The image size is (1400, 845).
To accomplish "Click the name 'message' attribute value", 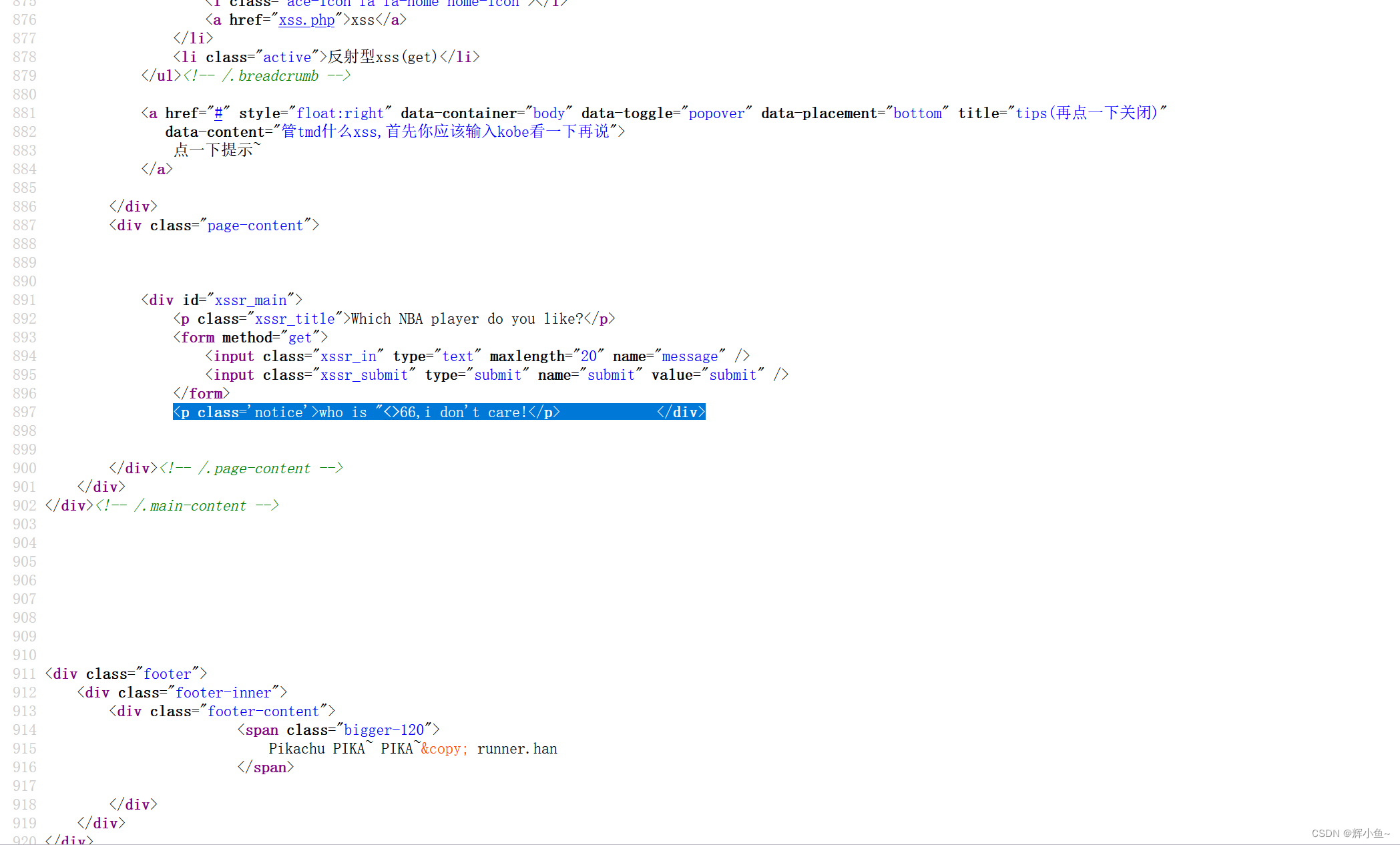I will pos(690,356).
